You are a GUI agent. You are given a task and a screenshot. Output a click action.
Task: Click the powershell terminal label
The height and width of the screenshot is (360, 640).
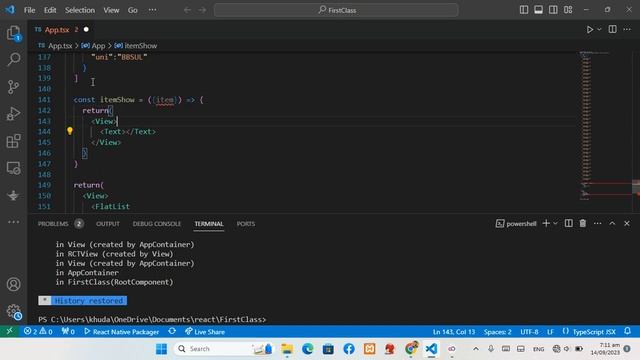click(x=516, y=224)
